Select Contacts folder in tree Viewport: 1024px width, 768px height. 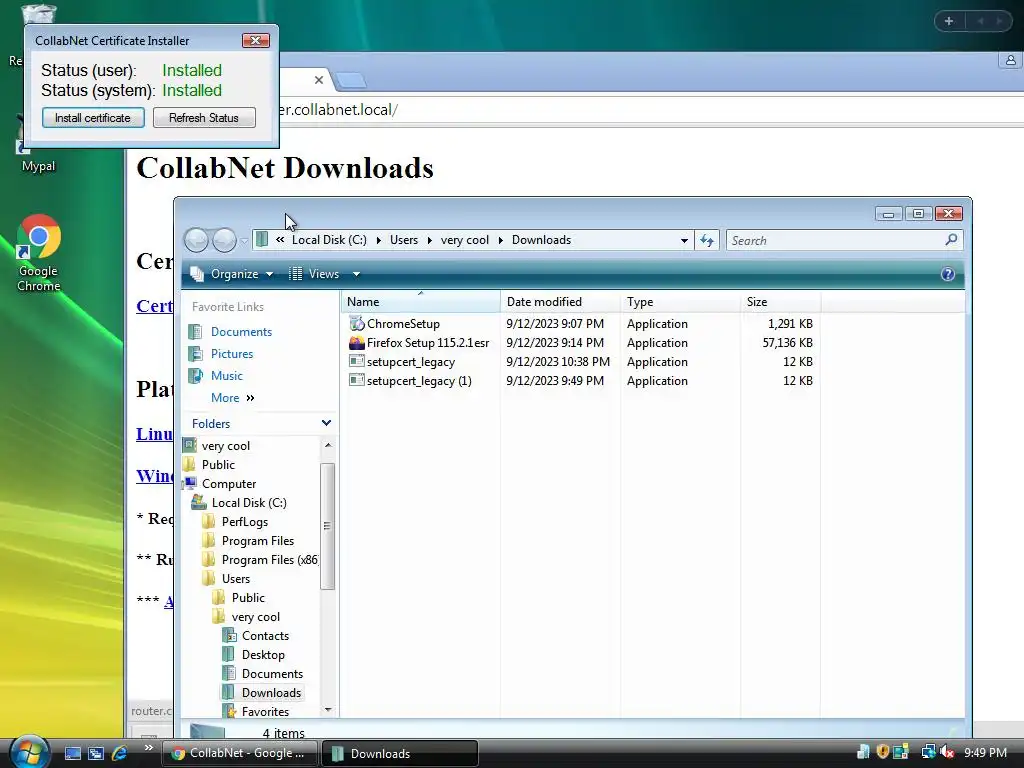[265, 635]
